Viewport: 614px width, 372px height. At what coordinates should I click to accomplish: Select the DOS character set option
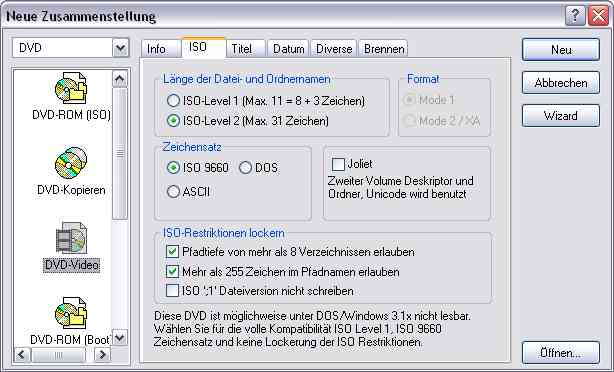pos(245,168)
